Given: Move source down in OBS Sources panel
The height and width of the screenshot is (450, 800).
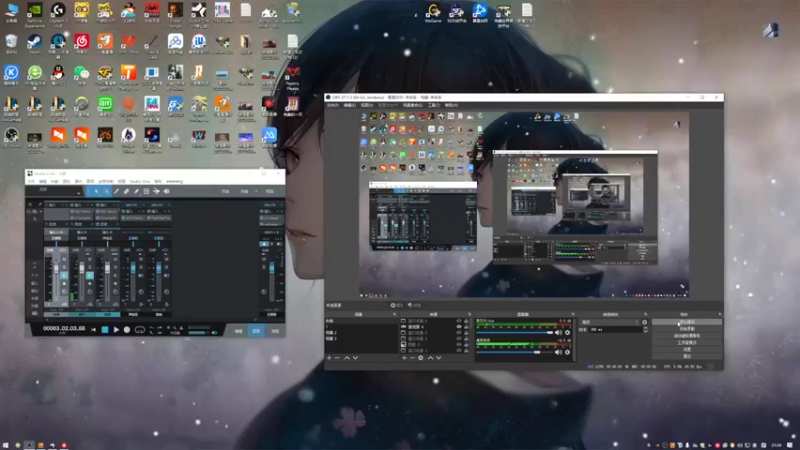Looking at the screenshot, I should click(x=439, y=358).
